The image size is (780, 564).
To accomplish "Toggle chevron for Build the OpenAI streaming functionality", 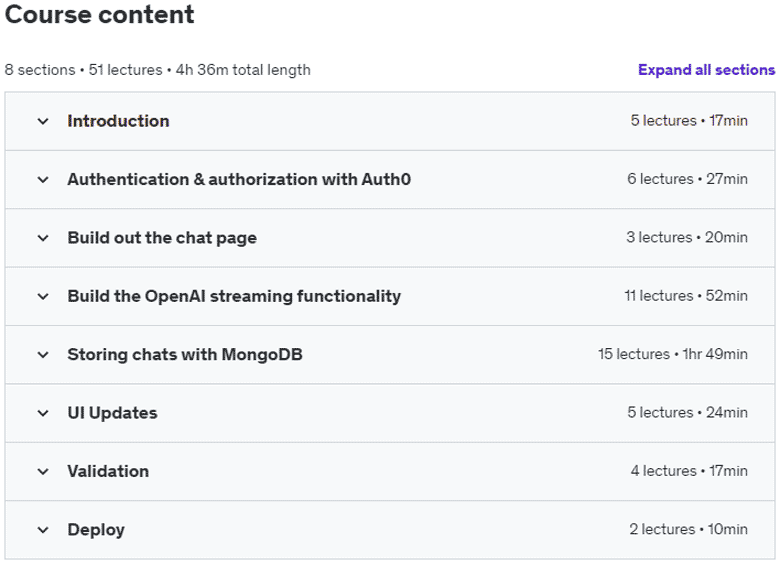I will click(x=43, y=296).
